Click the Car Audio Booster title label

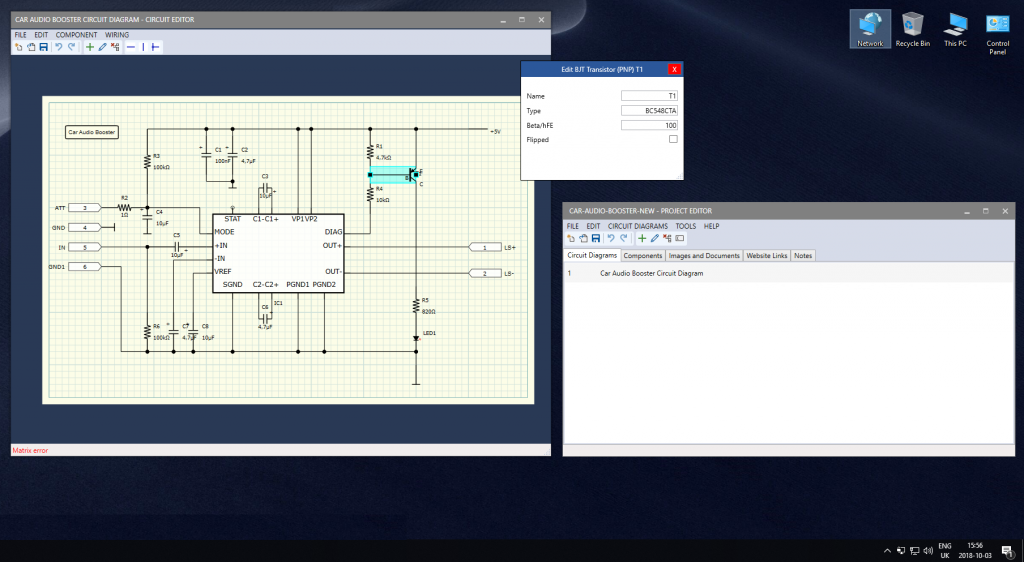click(91, 132)
